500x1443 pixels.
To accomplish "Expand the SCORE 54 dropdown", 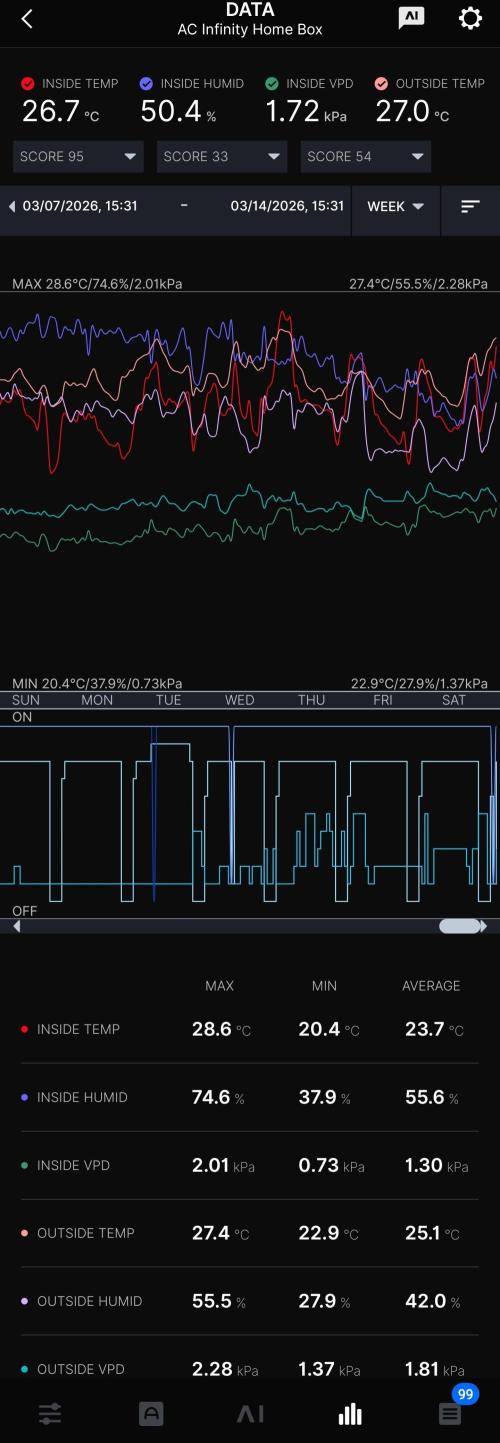I will [x=366, y=157].
